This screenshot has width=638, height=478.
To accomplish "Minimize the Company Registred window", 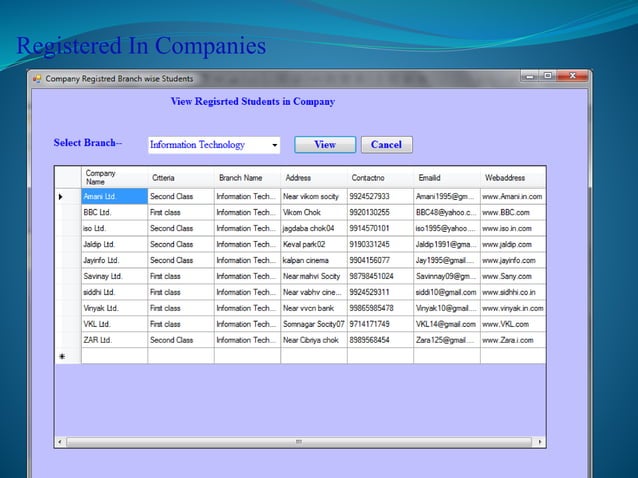I will tap(529, 77).
